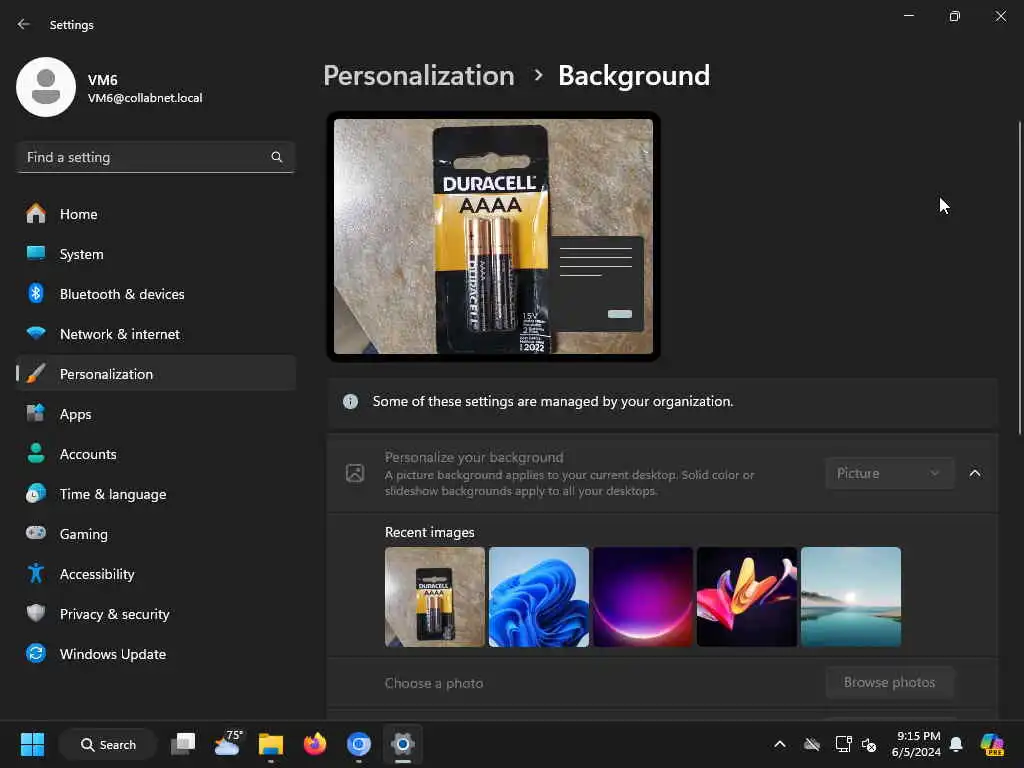Open the Chromium browser taskbar icon
The height and width of the screenshot is (768, 1024).
359,744
